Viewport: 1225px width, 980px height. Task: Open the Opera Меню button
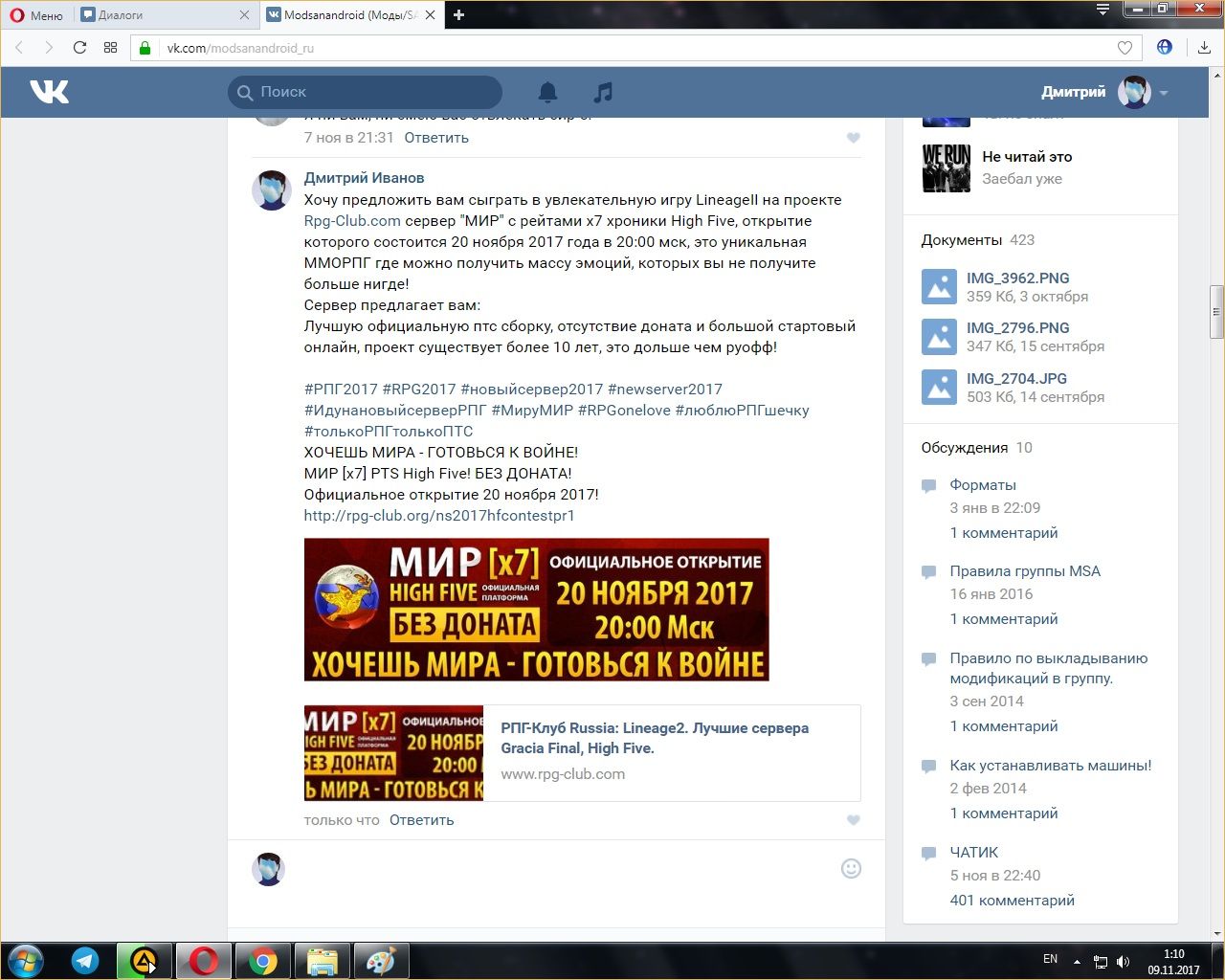pos(35,15)
